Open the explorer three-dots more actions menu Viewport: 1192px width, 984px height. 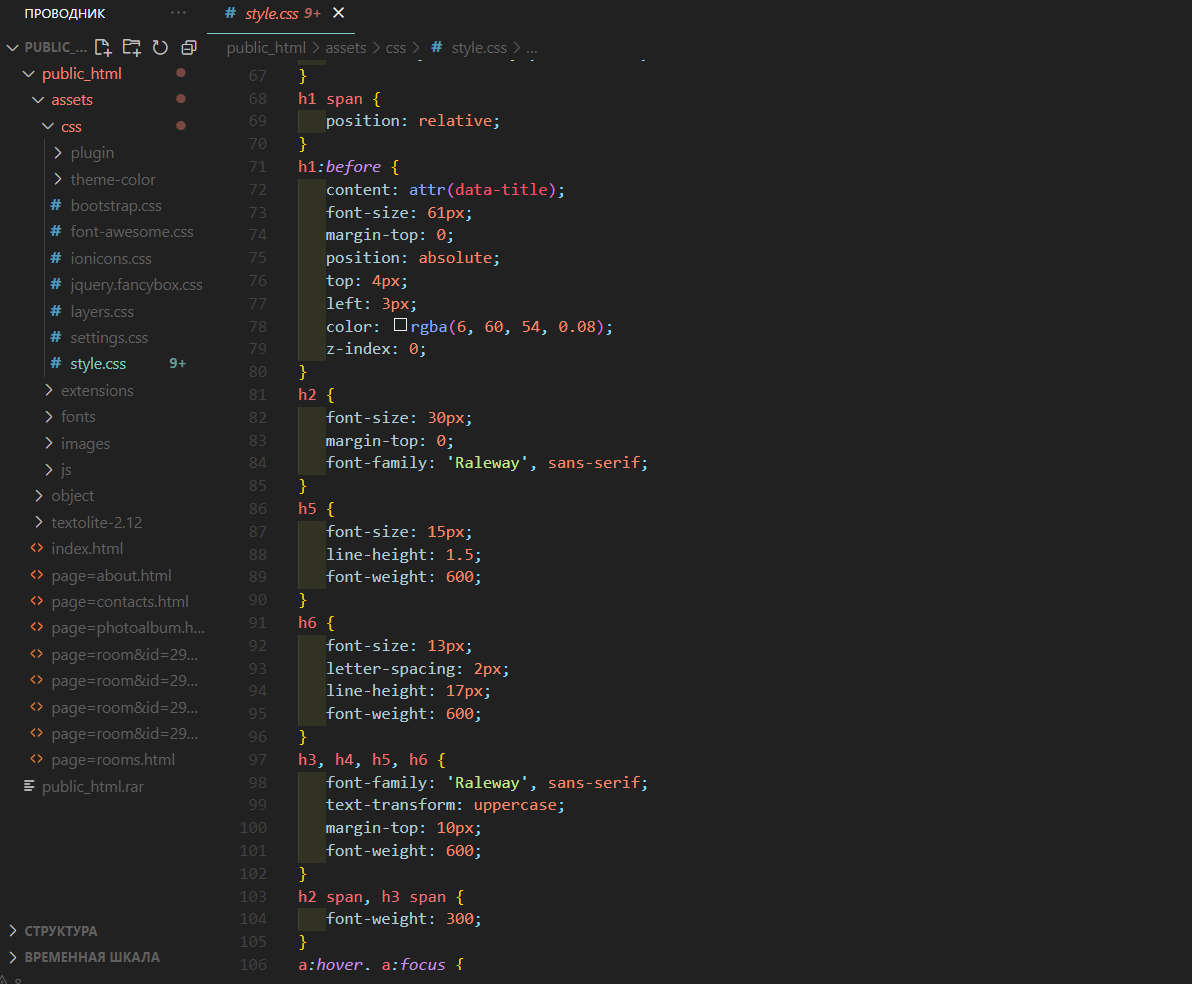(178, 13)
